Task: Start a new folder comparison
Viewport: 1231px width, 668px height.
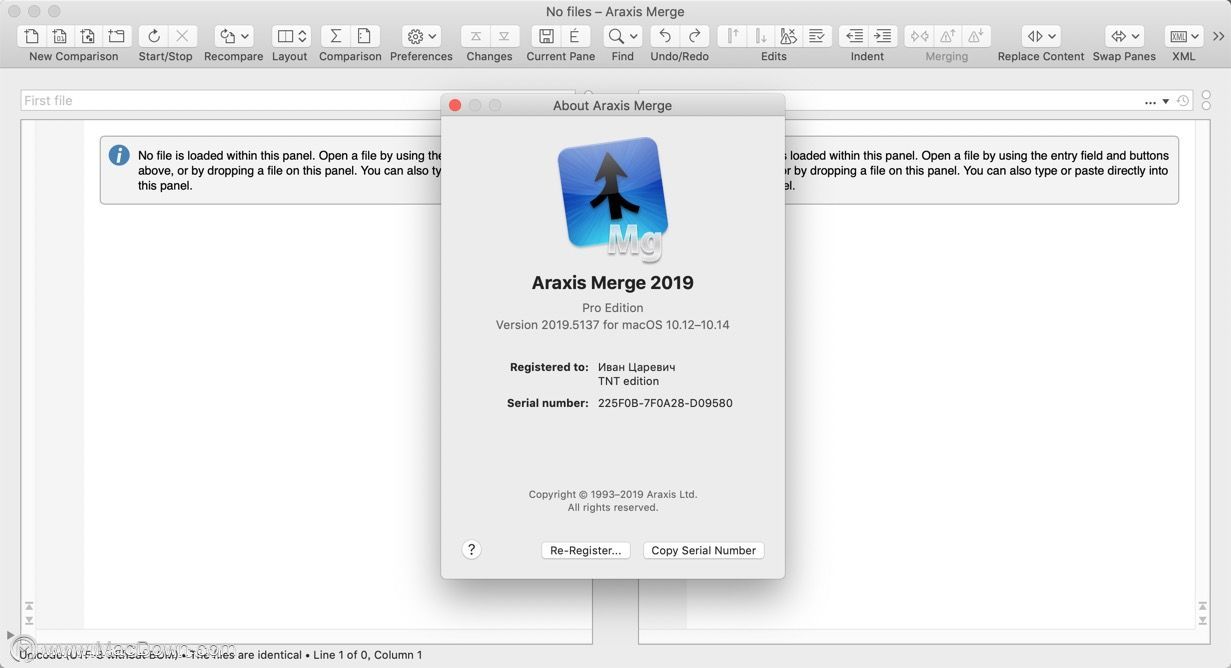Action: (x=116, y=36)
